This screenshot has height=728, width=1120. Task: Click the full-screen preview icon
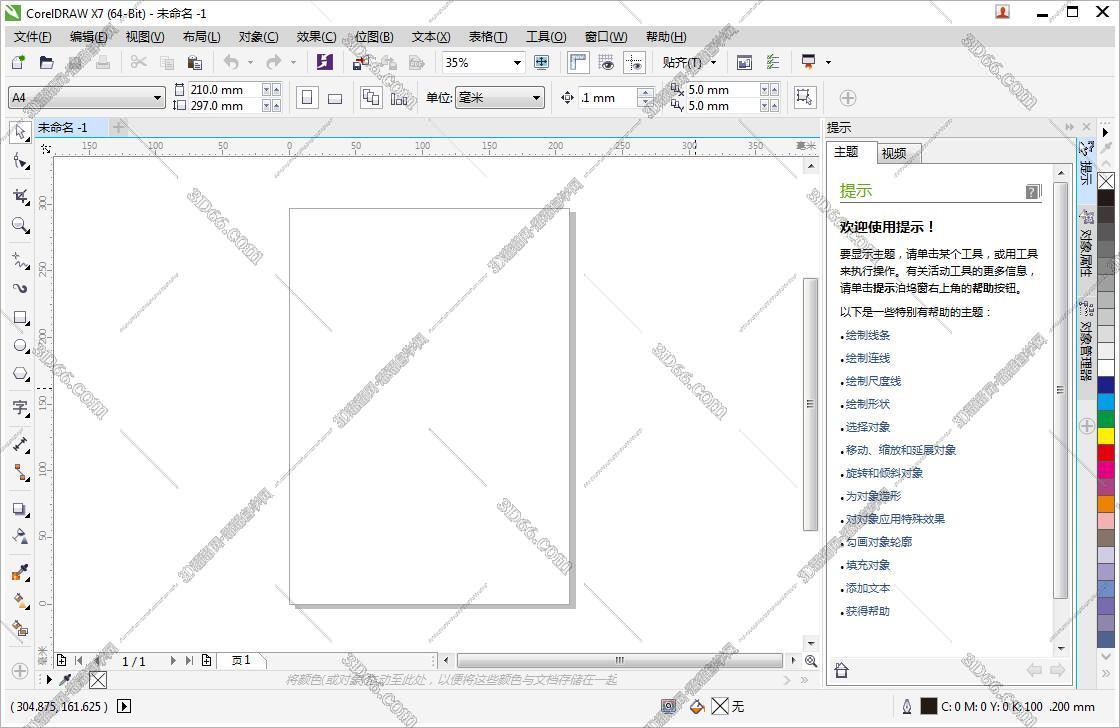pyautogui.click(x=541, y=62)
